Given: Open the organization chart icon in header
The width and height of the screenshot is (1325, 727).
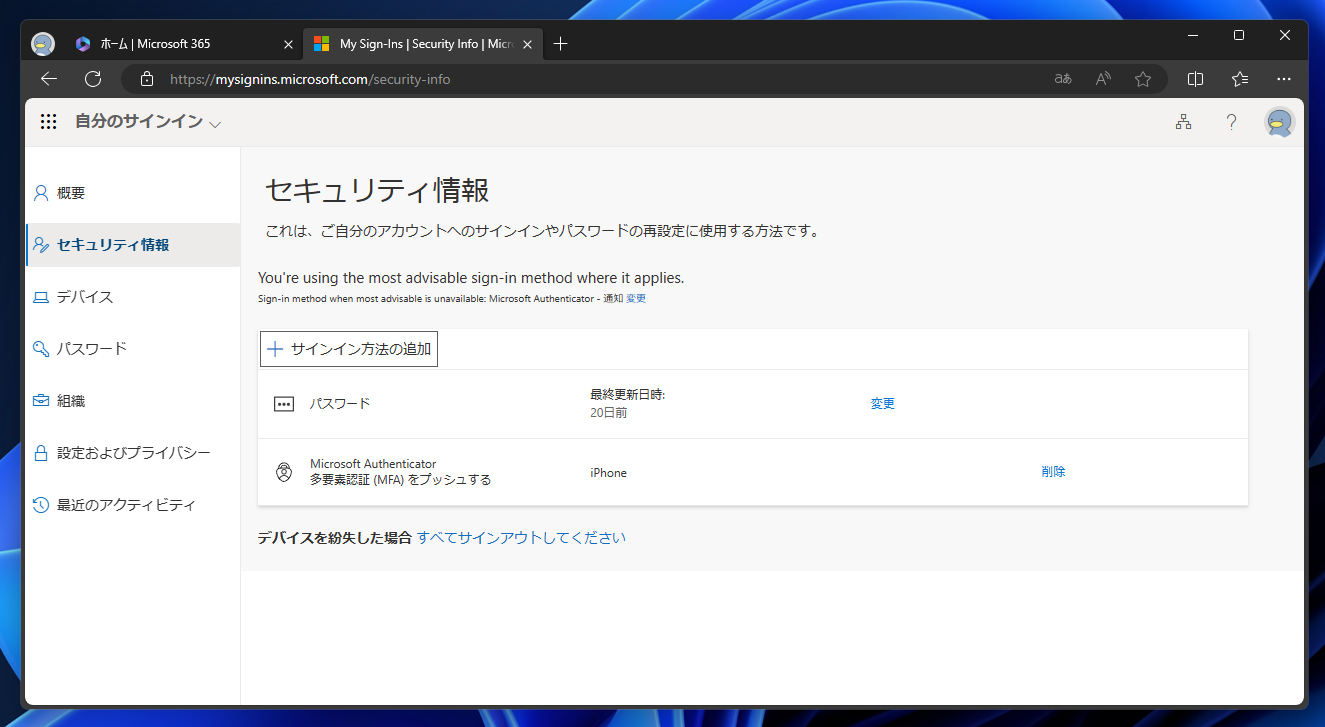Looking at the screenshot, I should coord(1183,122).
